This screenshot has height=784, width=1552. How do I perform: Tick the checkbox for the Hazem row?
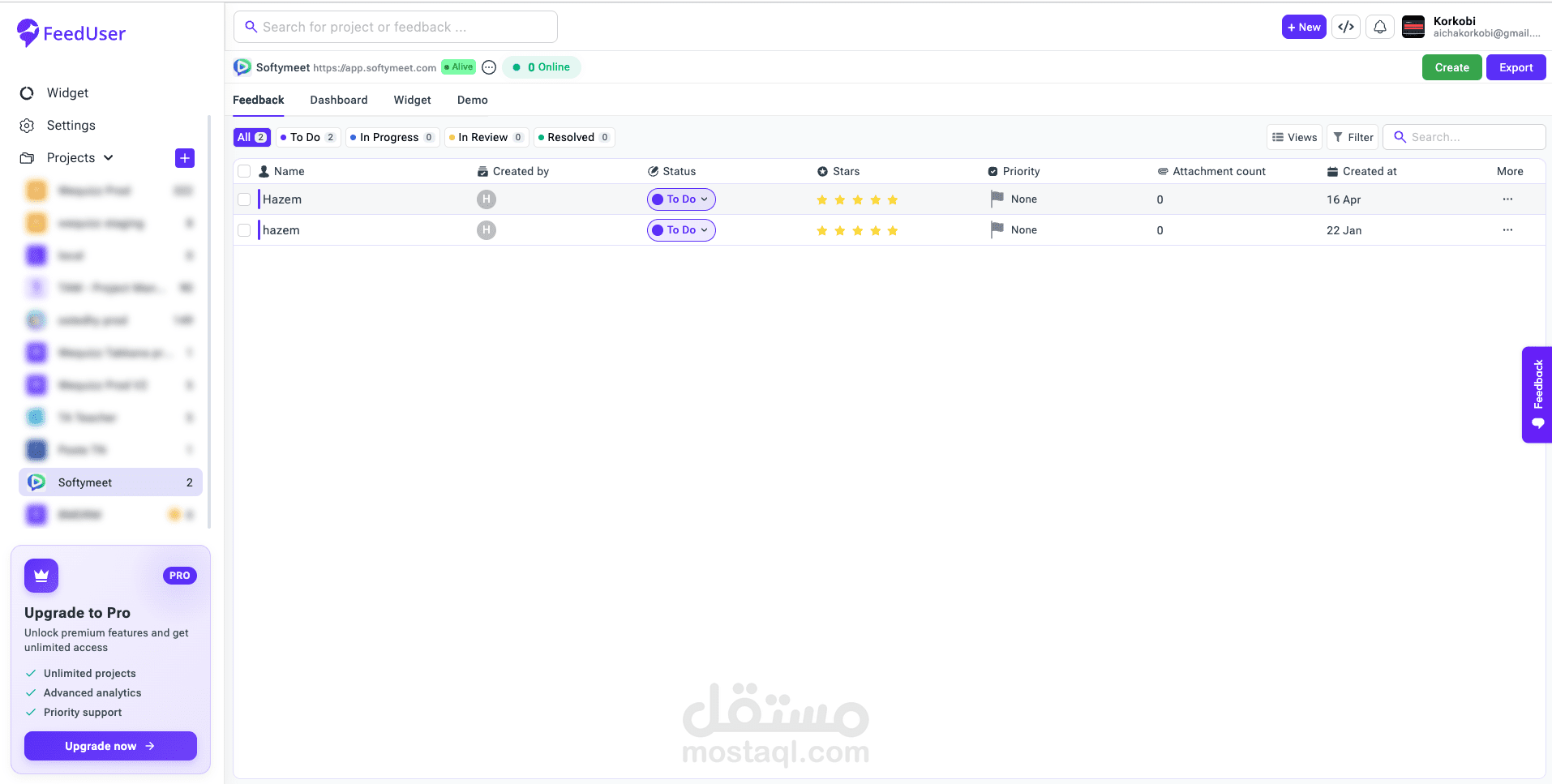(244, 199)
